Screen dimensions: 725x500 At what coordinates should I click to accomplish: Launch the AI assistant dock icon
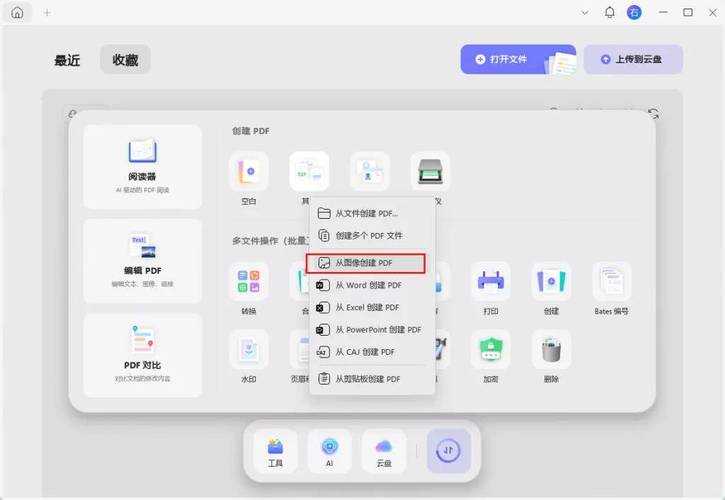click(329, 450)
